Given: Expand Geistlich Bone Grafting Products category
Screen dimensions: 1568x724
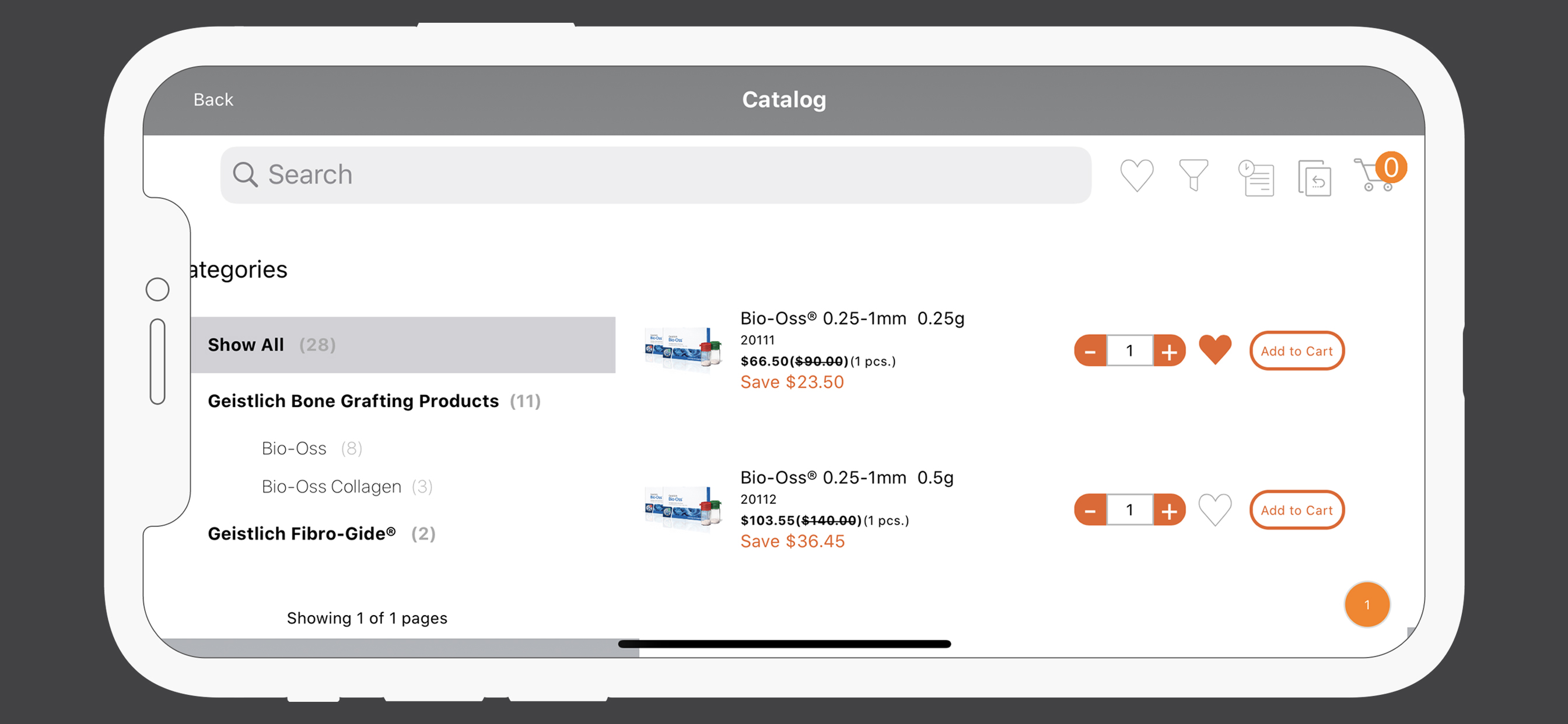Looking at the screenshot, I should pos(374,401).
